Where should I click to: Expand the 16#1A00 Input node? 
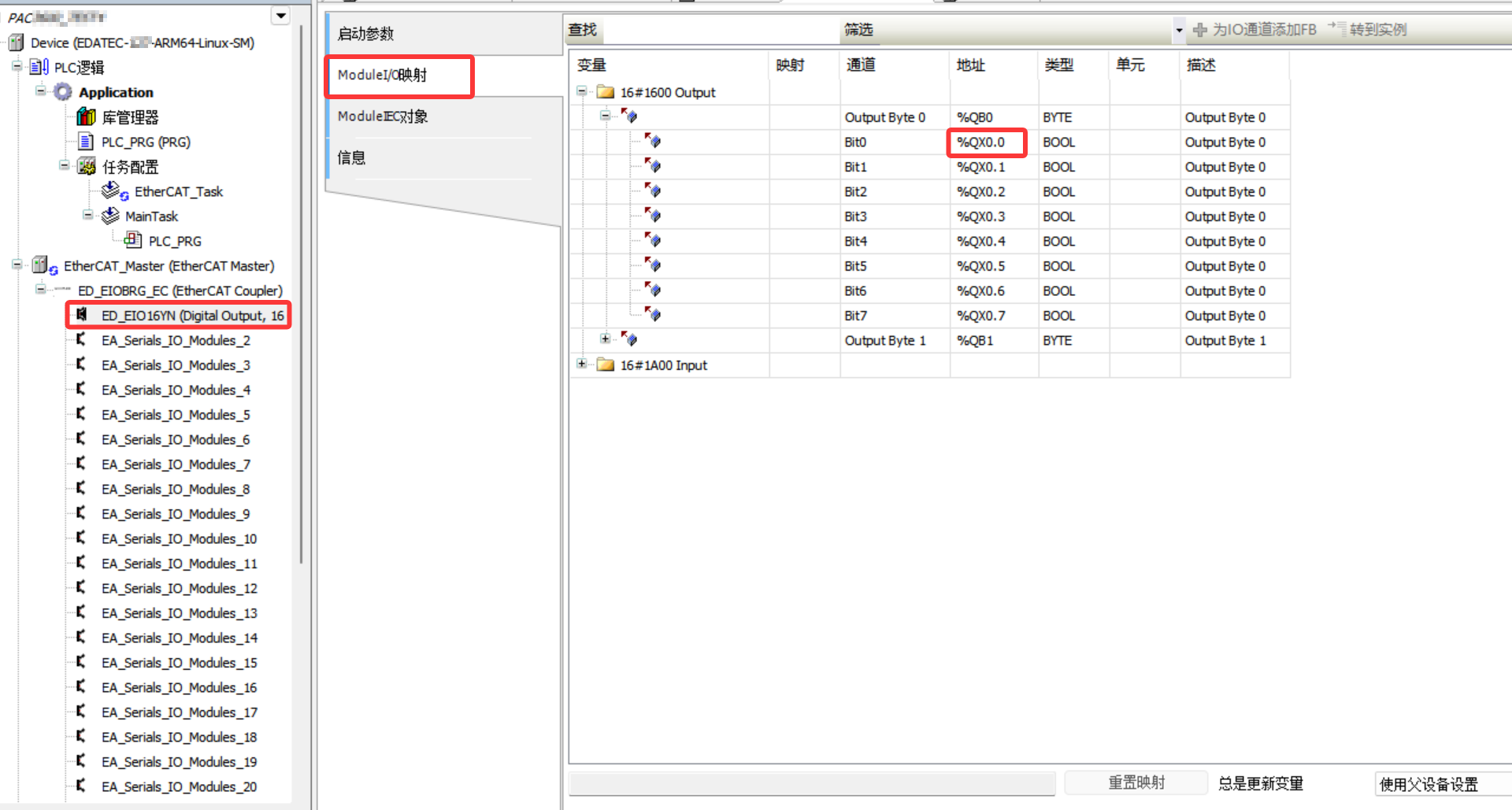(x=581, y=364)
